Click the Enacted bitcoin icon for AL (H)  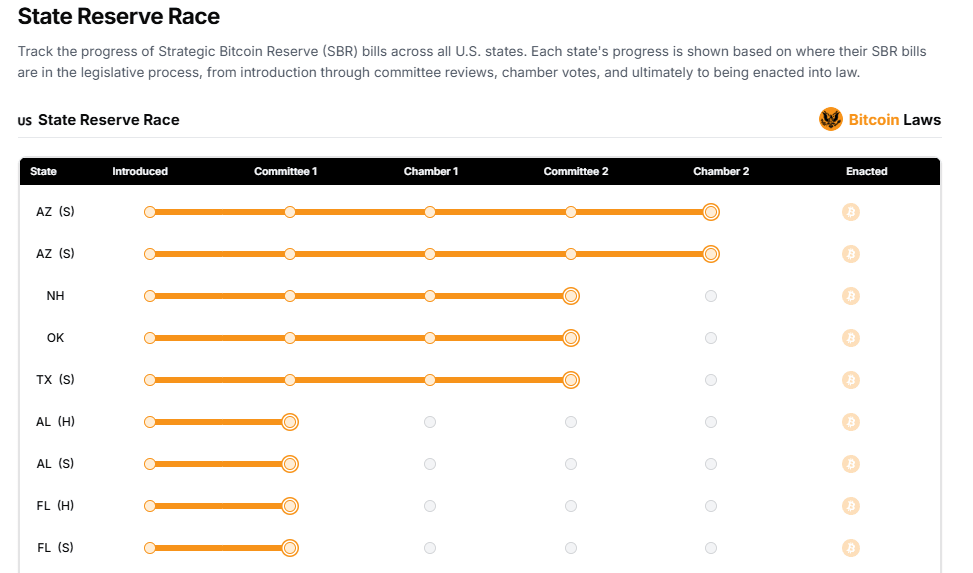[x=851, y=422]
